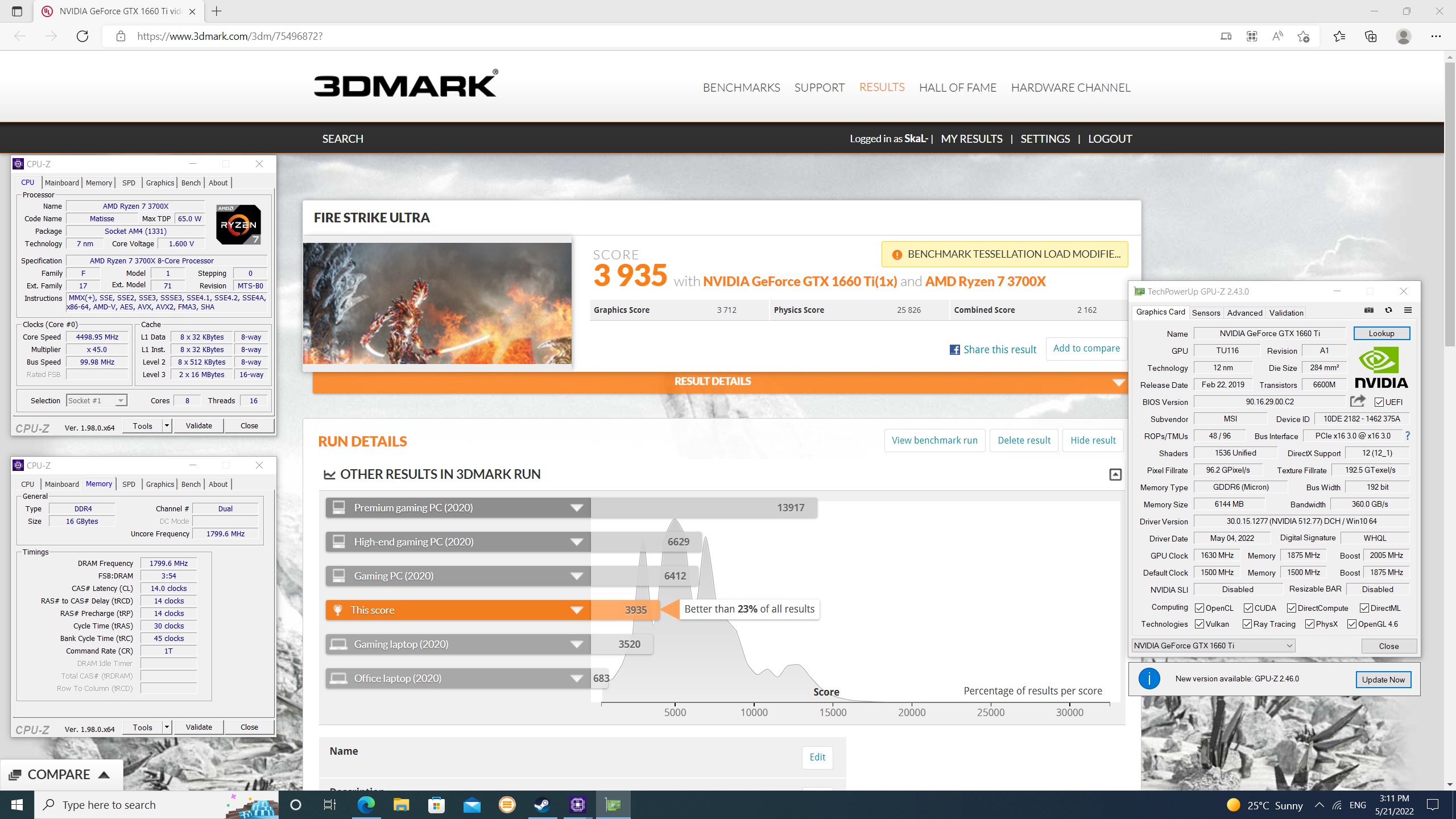Open browser Collections icon
Image resolution: width=1456 pixels, height=819 pixels.
(1371, 36)
